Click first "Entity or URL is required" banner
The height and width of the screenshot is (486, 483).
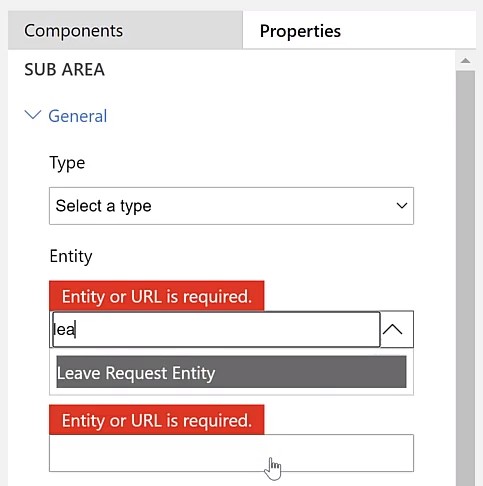(157, 296)
